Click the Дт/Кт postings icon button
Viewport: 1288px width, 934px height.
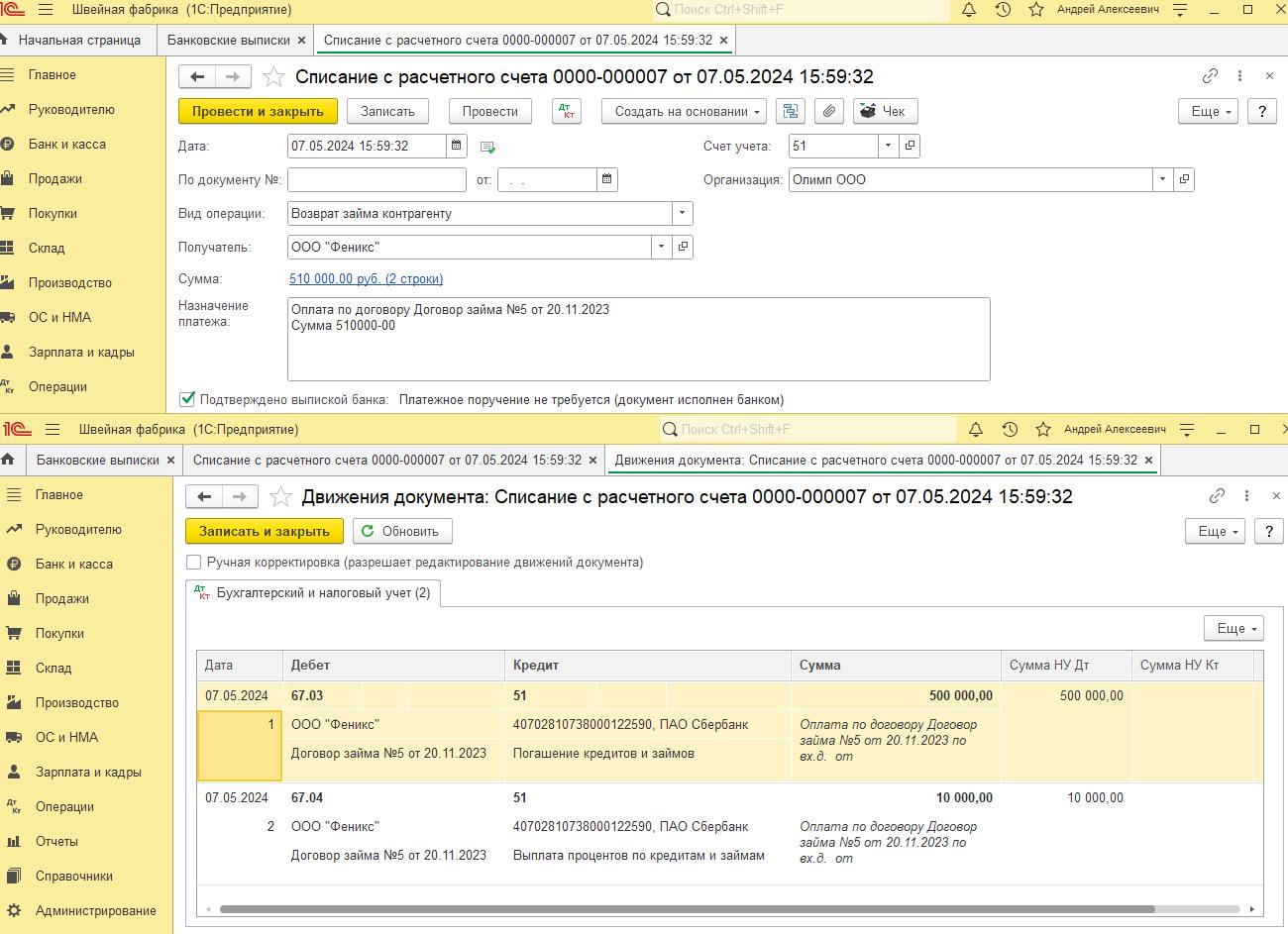coord(567,111)
